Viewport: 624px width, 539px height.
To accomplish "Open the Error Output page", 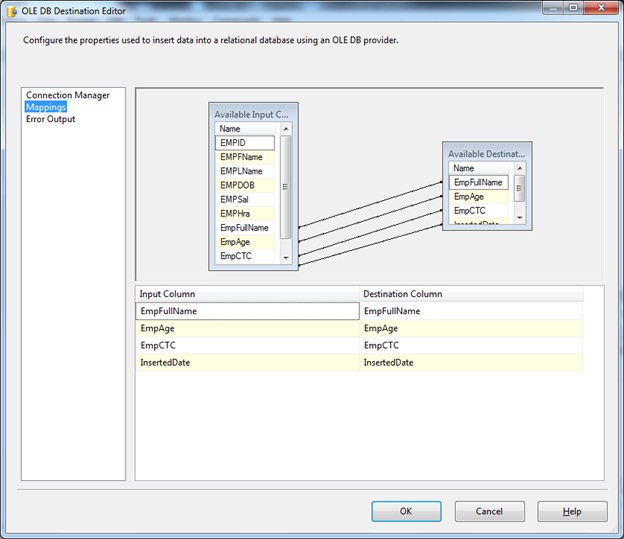I will [x=51, y=119].
